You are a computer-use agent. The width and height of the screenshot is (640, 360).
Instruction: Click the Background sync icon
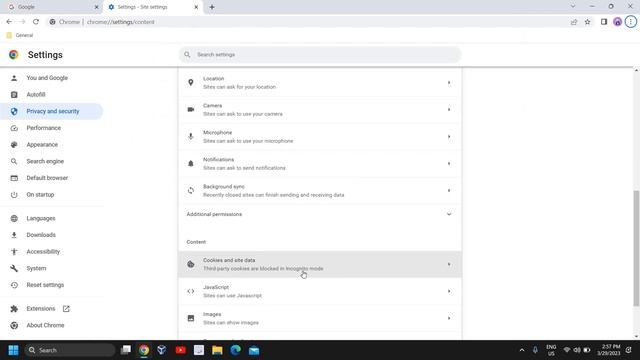click(191, 191)
